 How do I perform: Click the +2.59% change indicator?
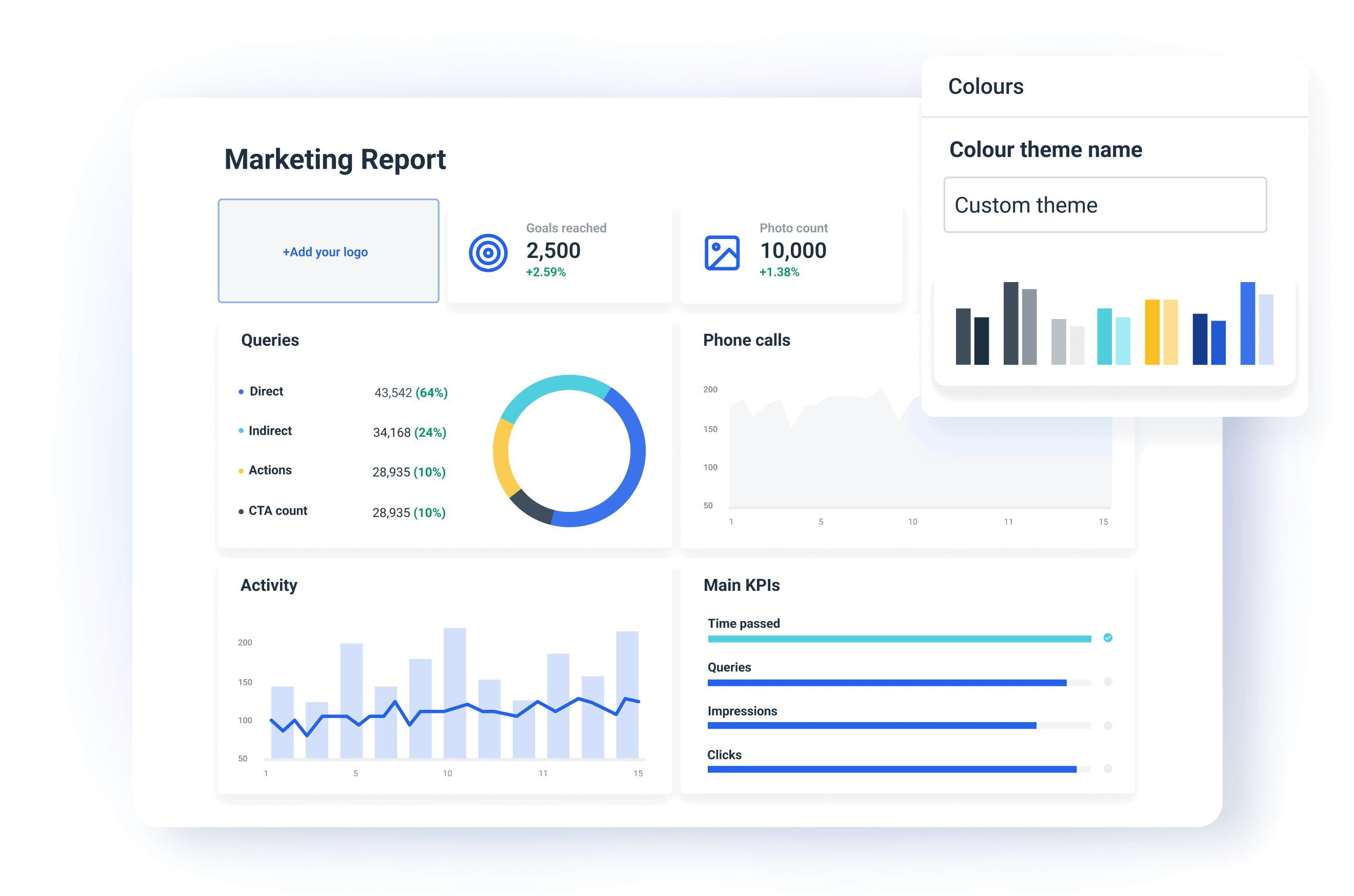(x=546, y=272)
